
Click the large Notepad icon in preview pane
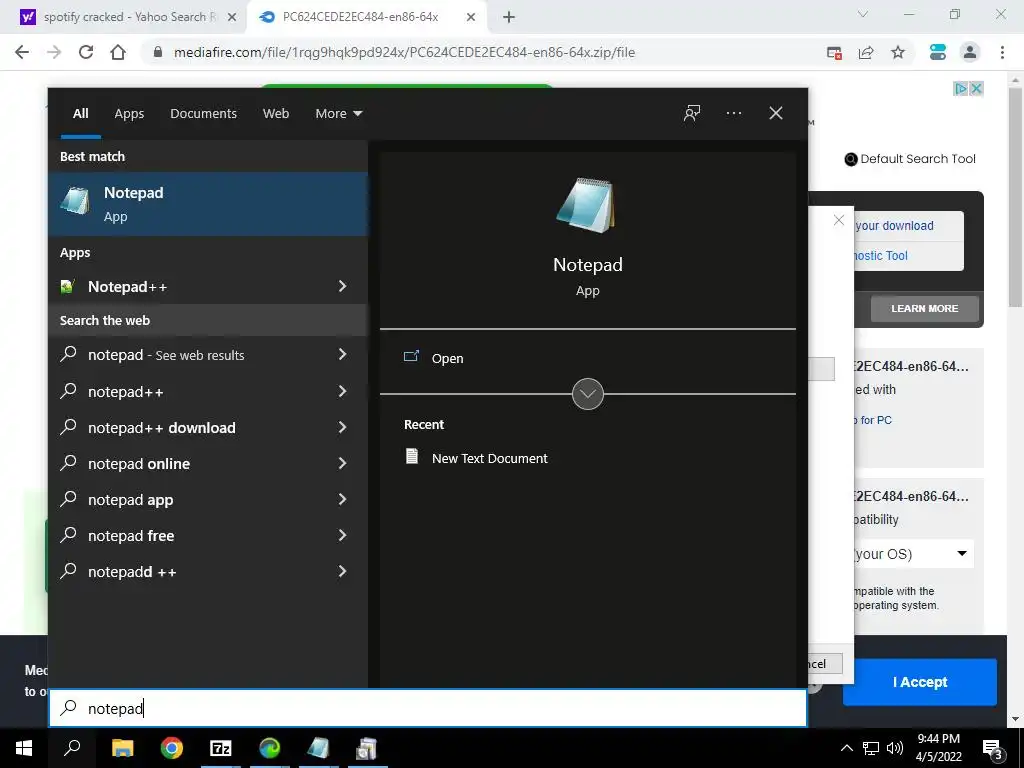click(586, 205)
